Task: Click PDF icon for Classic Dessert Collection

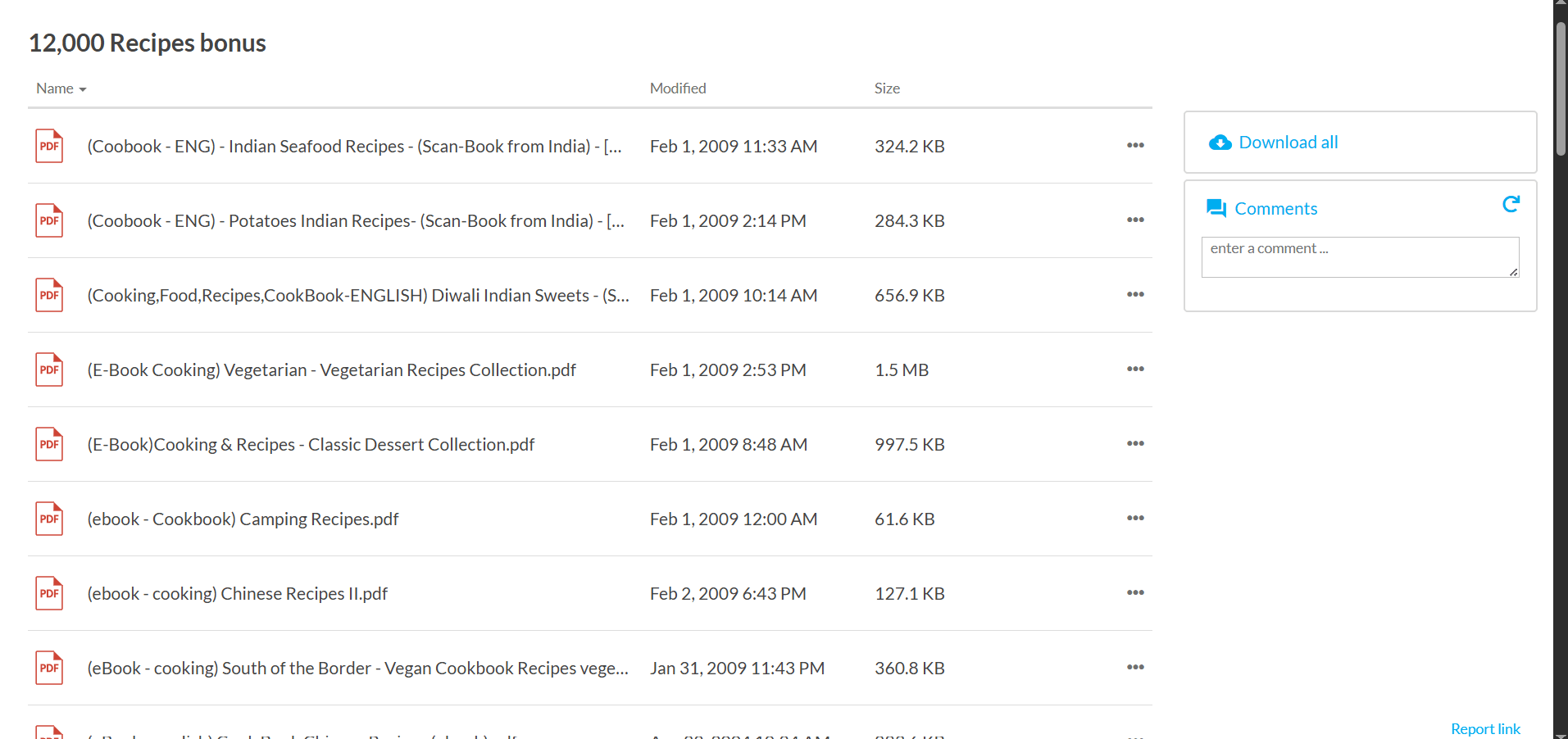Action: [49, 444]
